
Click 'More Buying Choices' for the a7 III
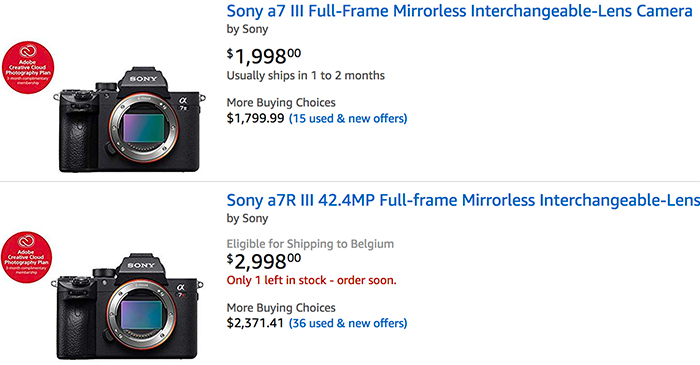click(x=281, y=103)
